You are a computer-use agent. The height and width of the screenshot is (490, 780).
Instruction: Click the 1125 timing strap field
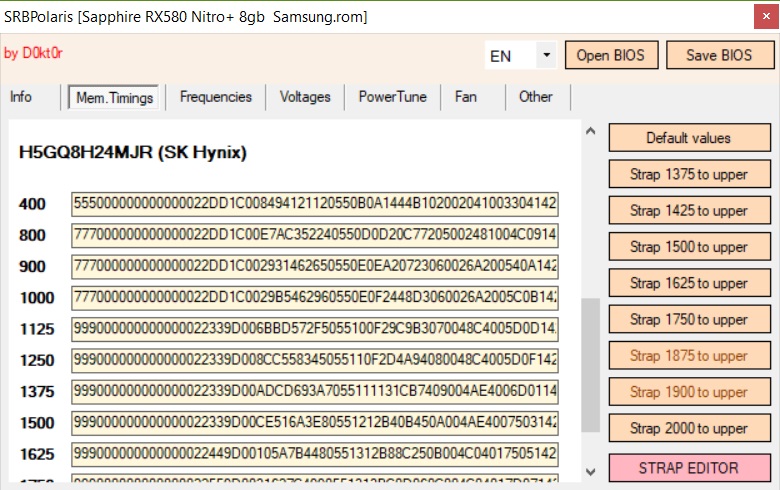click(x=315, y=329)
